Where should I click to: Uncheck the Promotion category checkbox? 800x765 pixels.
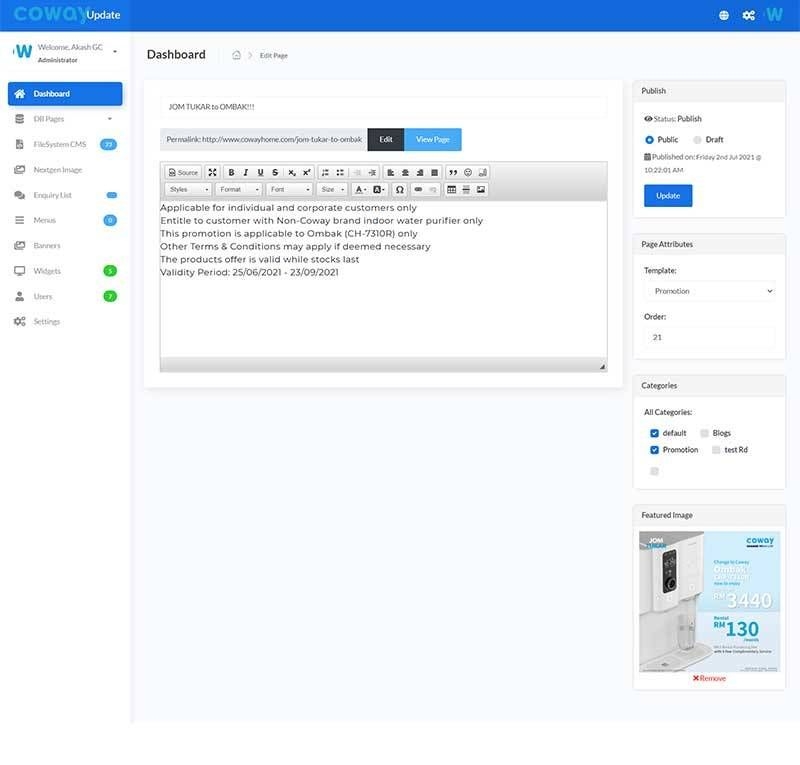coord(654,450)
